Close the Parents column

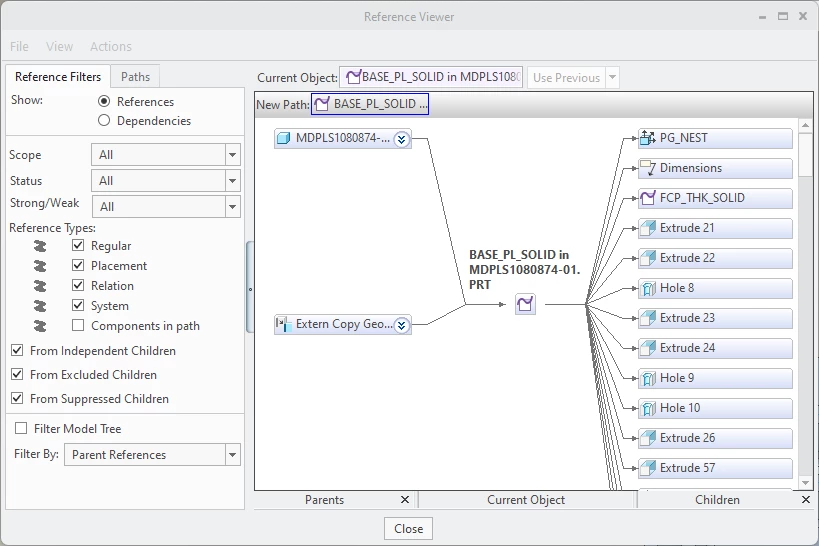pyautogui.click(x=405, y=499)
